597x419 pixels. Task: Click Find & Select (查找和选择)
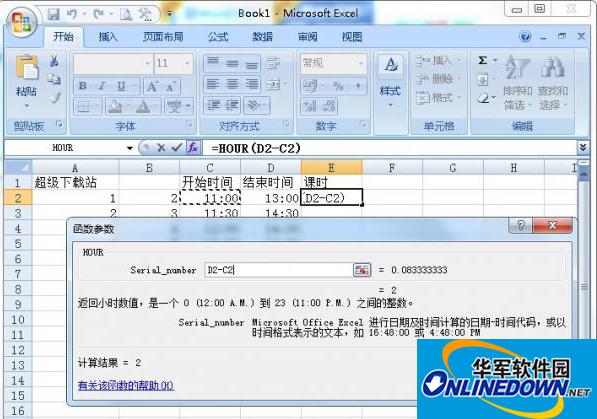pyautogui.click(x=553, y=82)
